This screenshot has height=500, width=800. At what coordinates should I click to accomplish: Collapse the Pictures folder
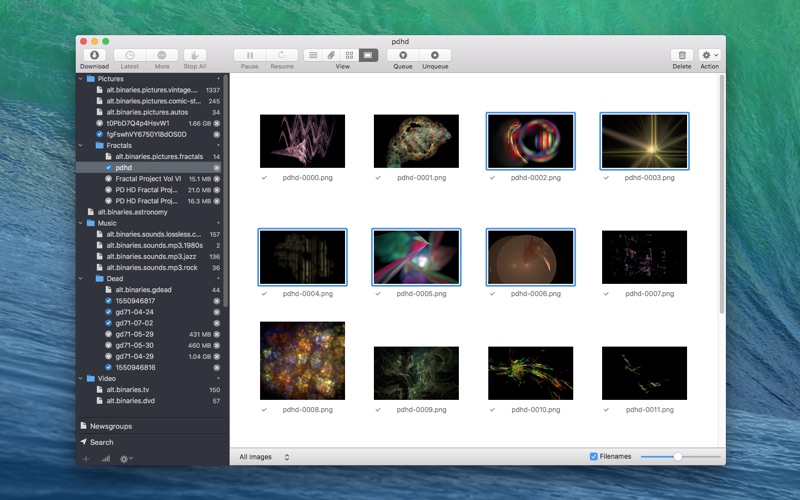(81, 78)
